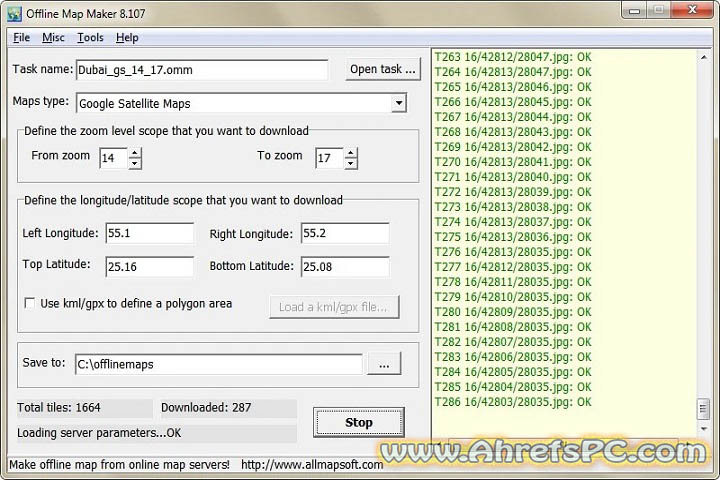Click log line T275 16/42813/28036.jpg

click(513, 237)
